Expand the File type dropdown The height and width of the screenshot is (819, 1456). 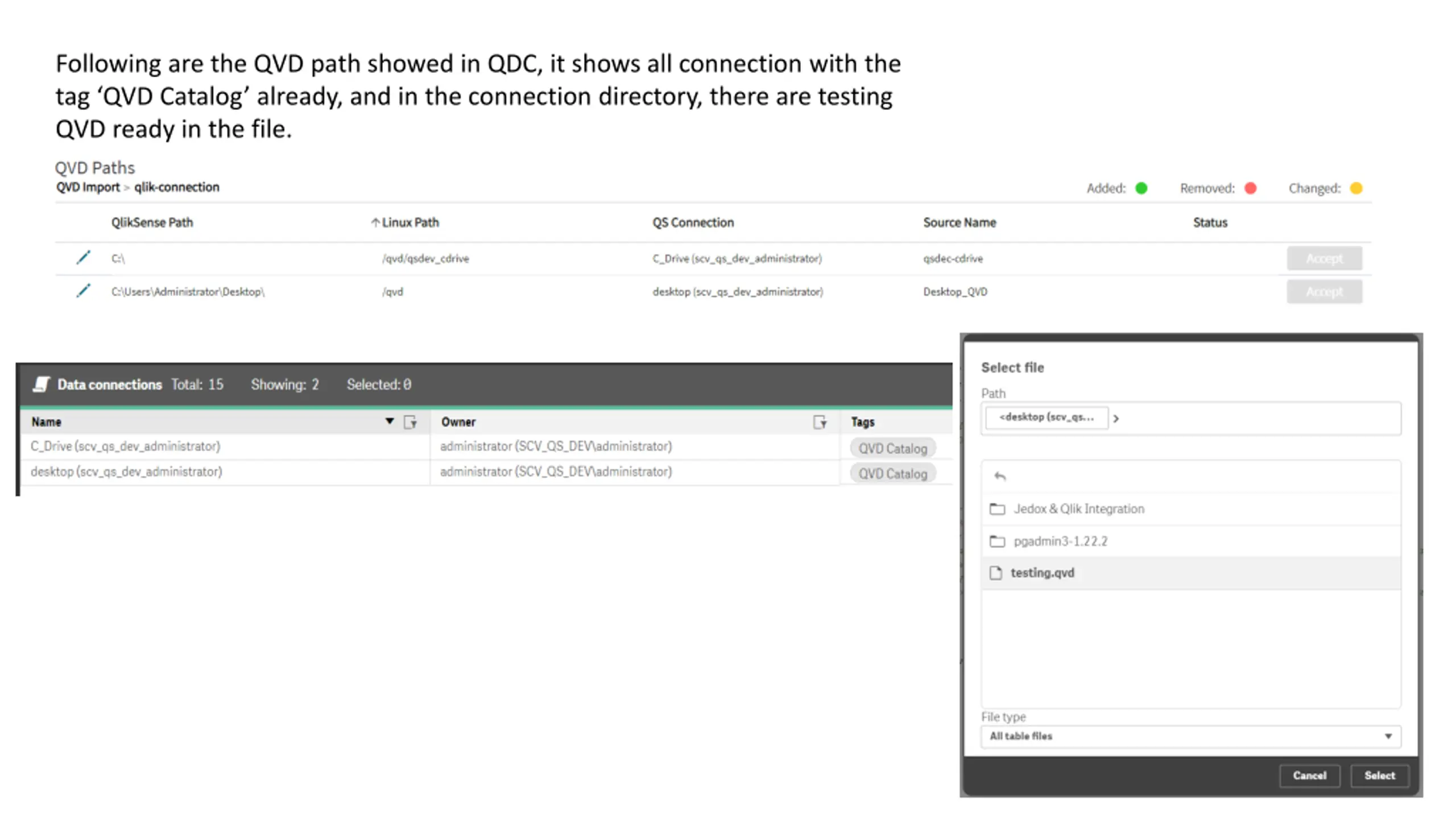click(x=1388, y=736)
